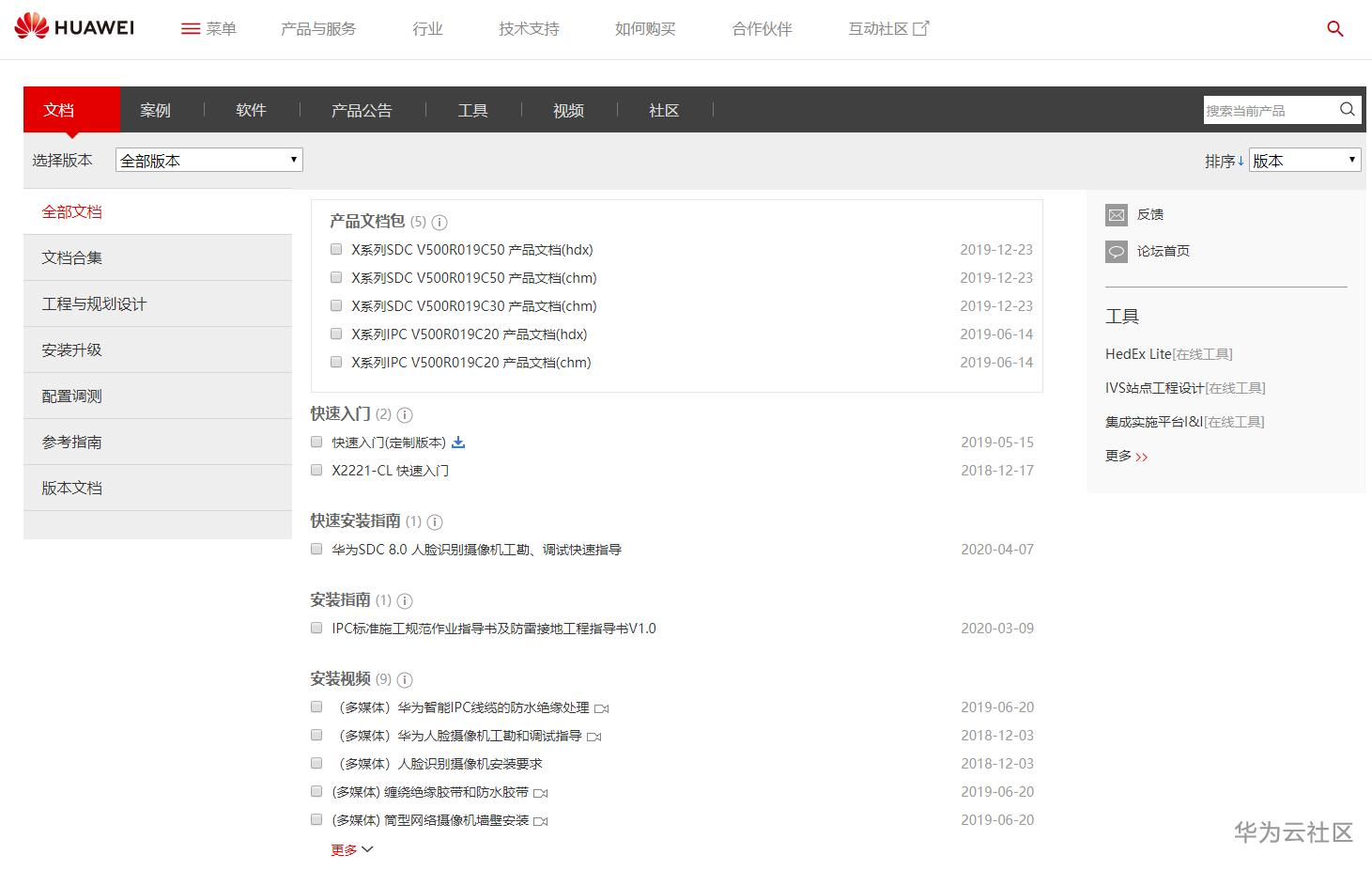The width and height of the screenshot is (1372, 870).
Task: Switch to the 案例 tab
Action: 155,110
